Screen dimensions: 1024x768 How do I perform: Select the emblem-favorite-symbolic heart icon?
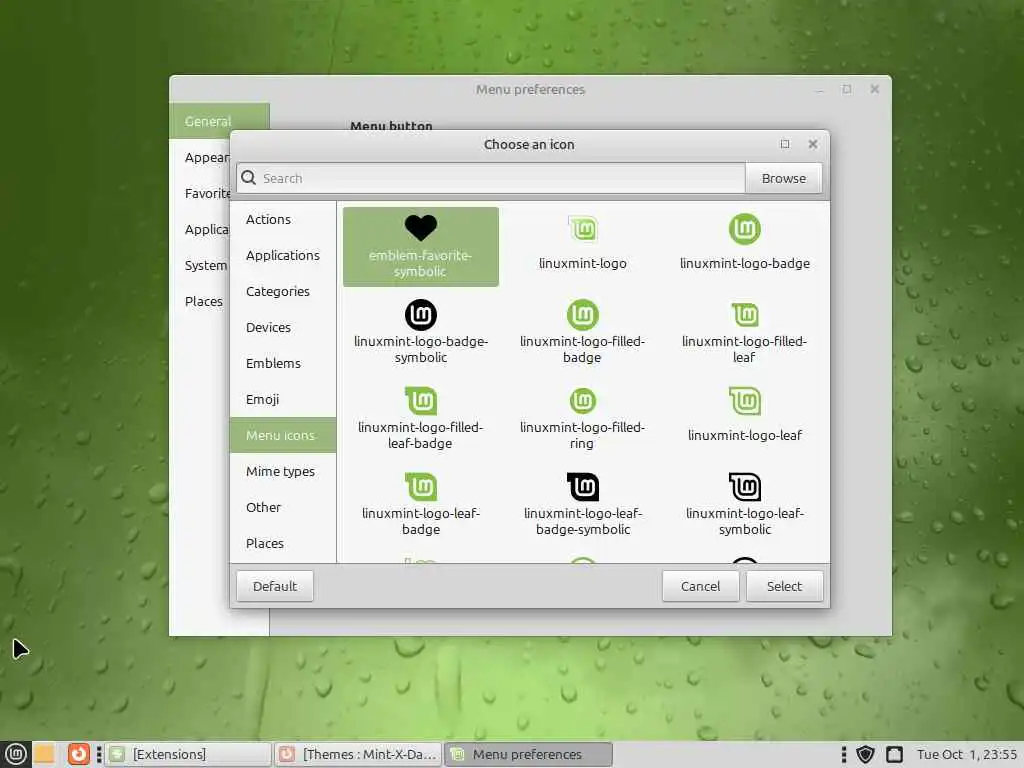click(421, 246)
